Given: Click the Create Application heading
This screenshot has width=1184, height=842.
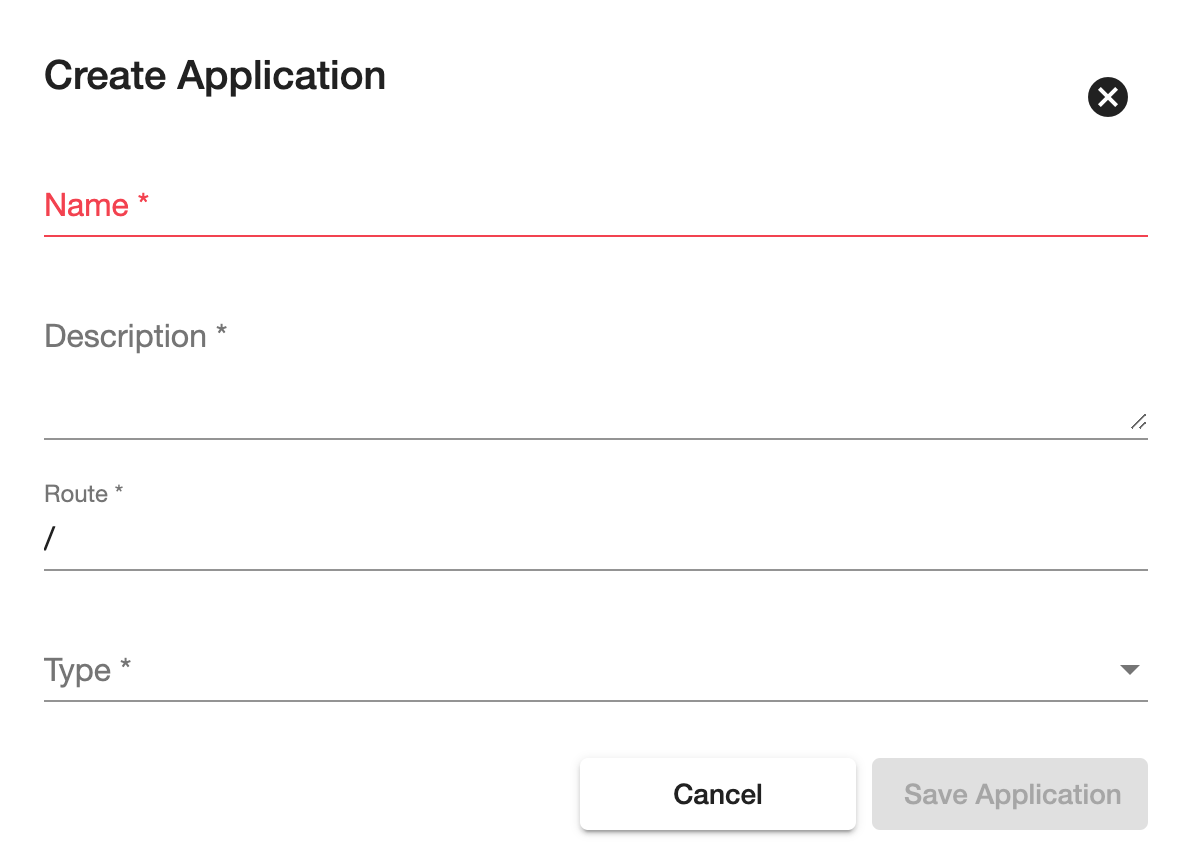Looking at the screenshot, I should [x=215, y=76].
